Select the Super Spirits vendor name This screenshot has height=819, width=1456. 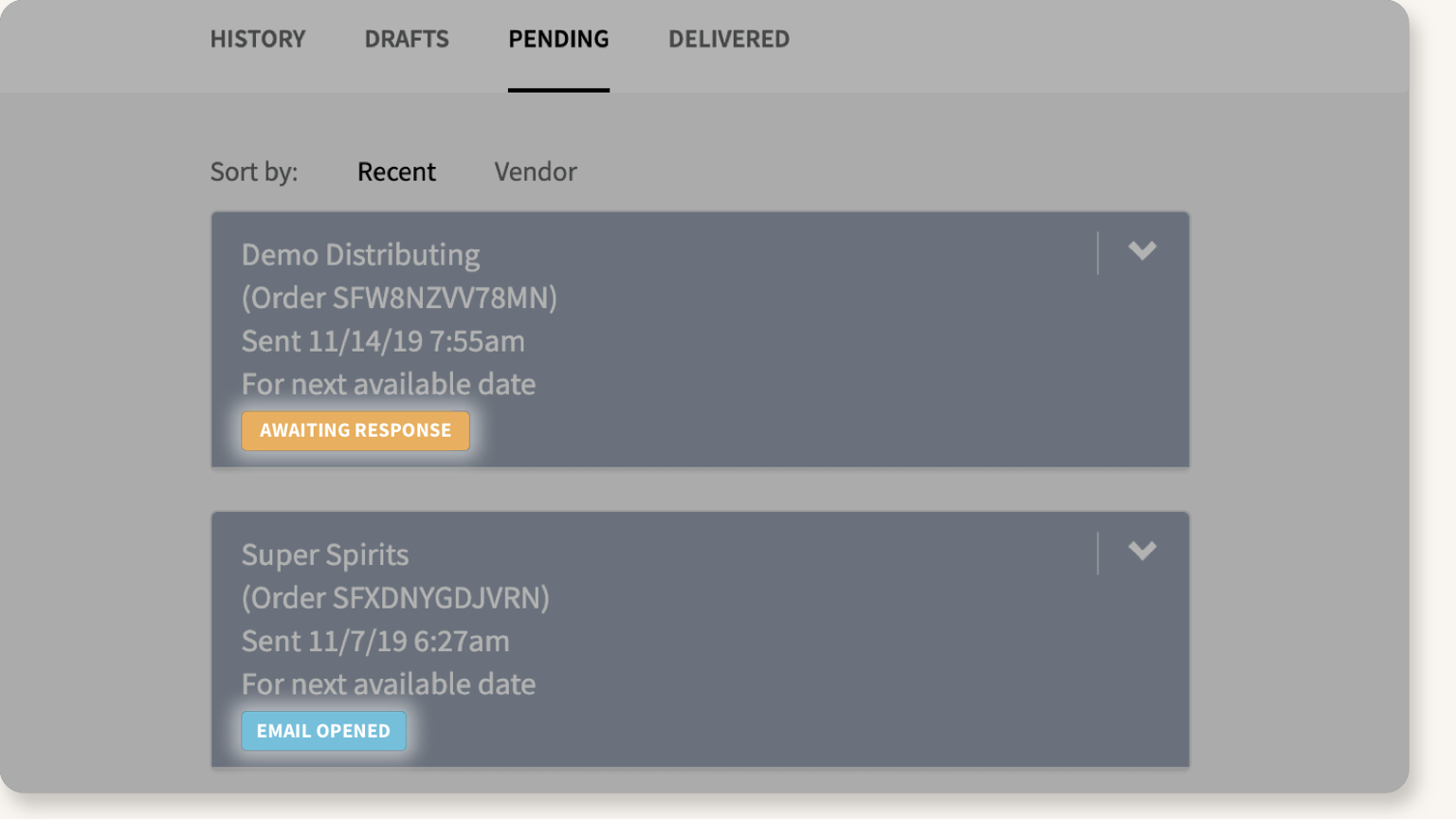click(x=324, y=555)
